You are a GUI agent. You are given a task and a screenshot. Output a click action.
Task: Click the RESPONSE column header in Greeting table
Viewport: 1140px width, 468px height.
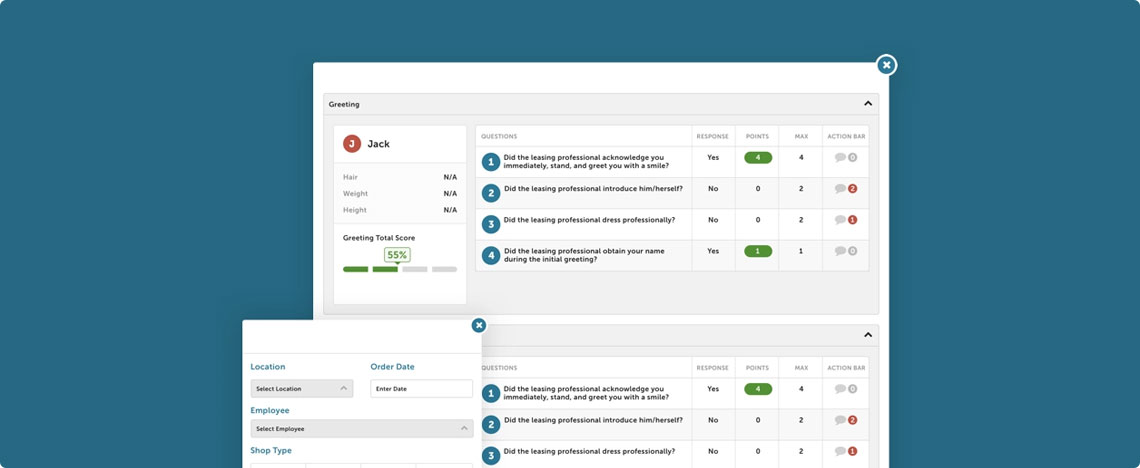coord(712,137)
